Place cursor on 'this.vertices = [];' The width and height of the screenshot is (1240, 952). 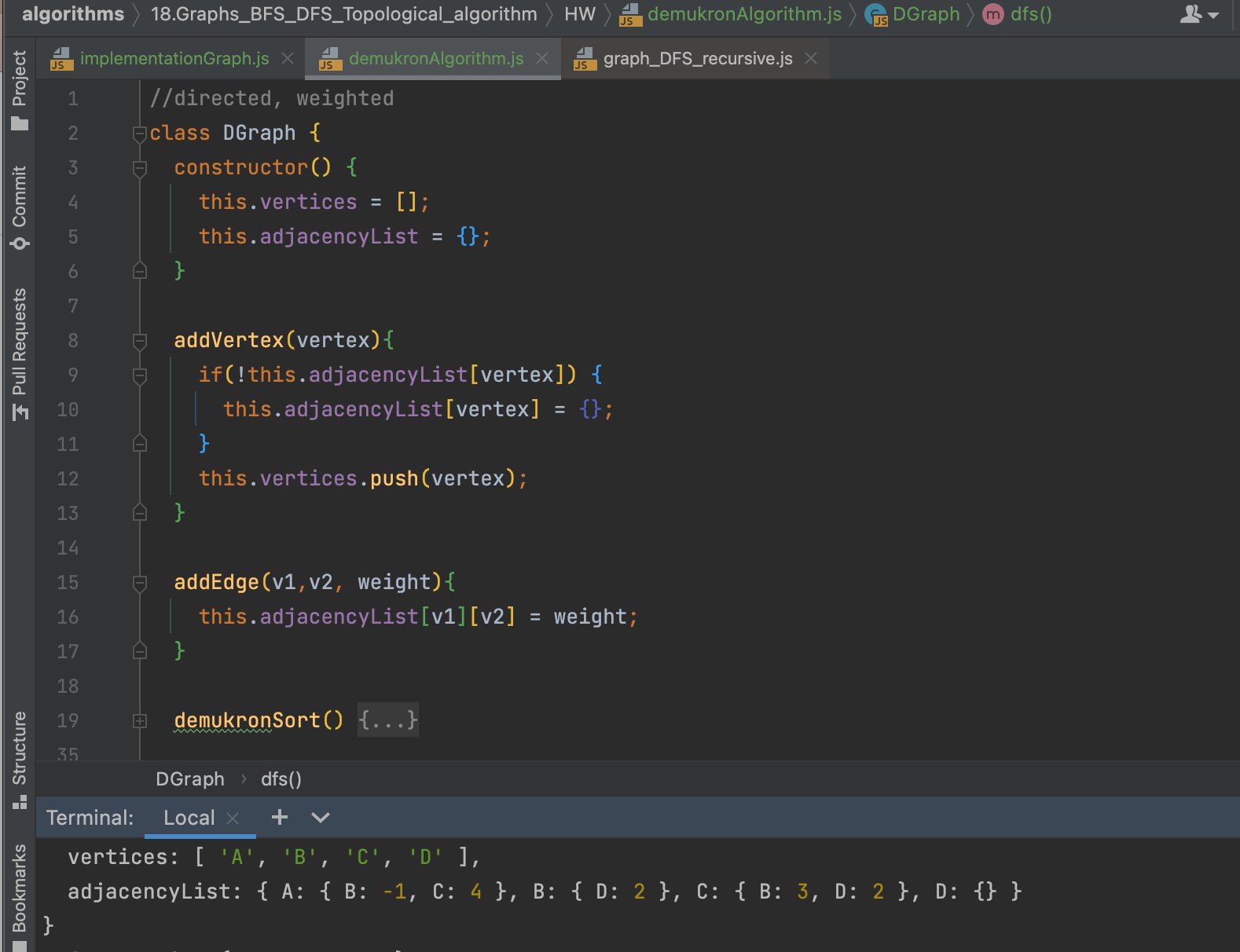coord(314,202)
